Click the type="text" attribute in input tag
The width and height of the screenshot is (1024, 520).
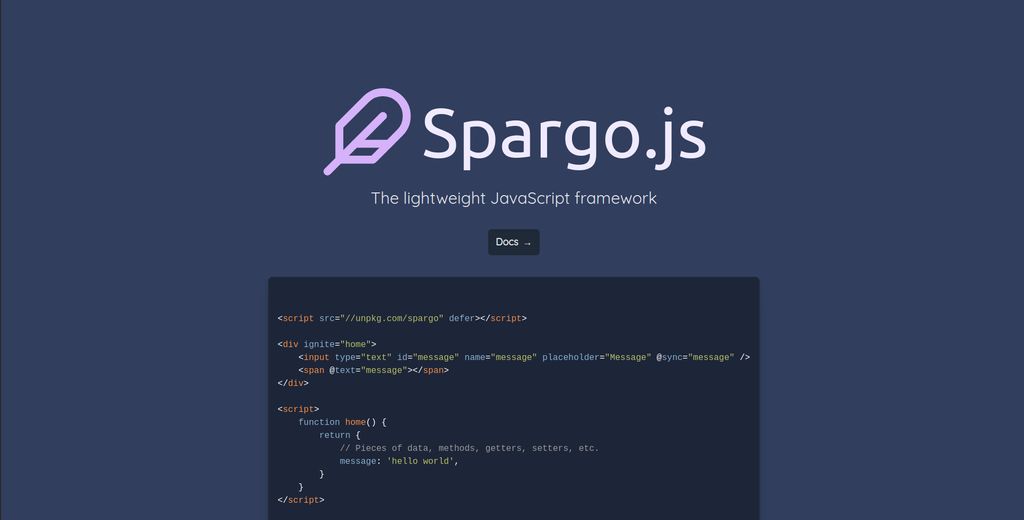(x=363, y=357)
